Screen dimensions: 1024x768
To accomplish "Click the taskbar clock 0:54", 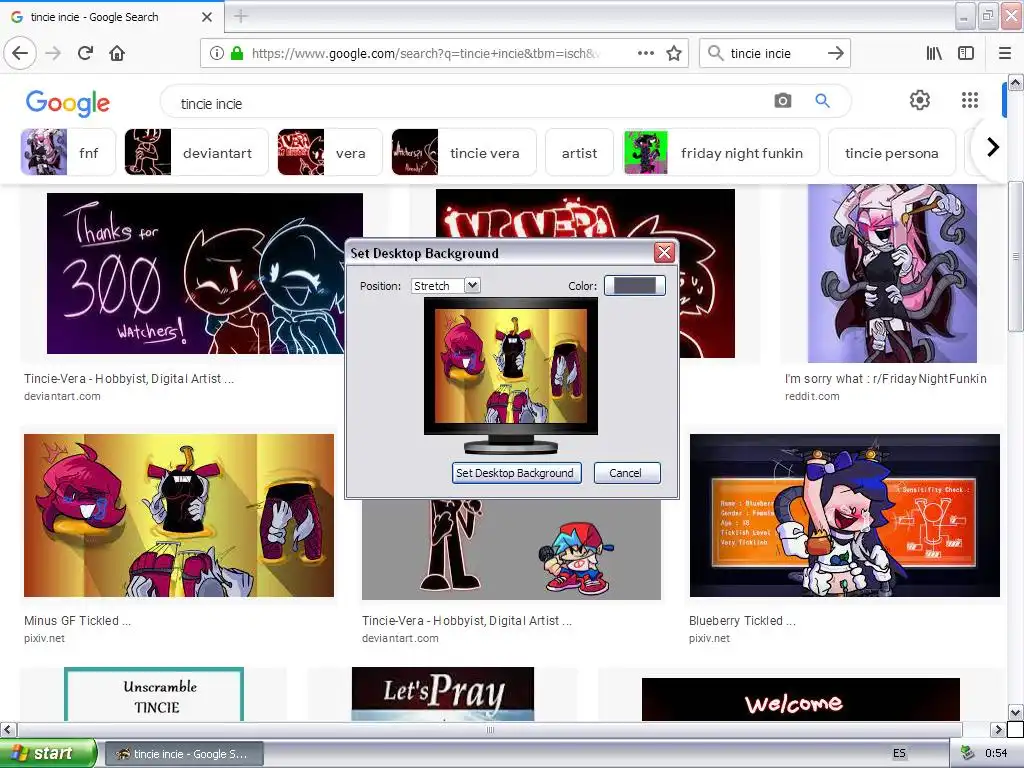I will [x=996, y=753].
